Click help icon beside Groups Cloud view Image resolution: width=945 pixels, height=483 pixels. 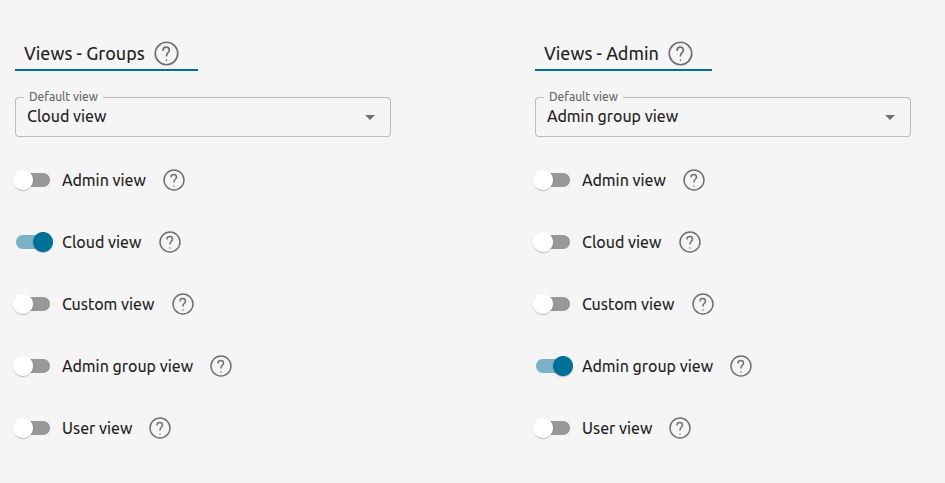tap(170, 242)
